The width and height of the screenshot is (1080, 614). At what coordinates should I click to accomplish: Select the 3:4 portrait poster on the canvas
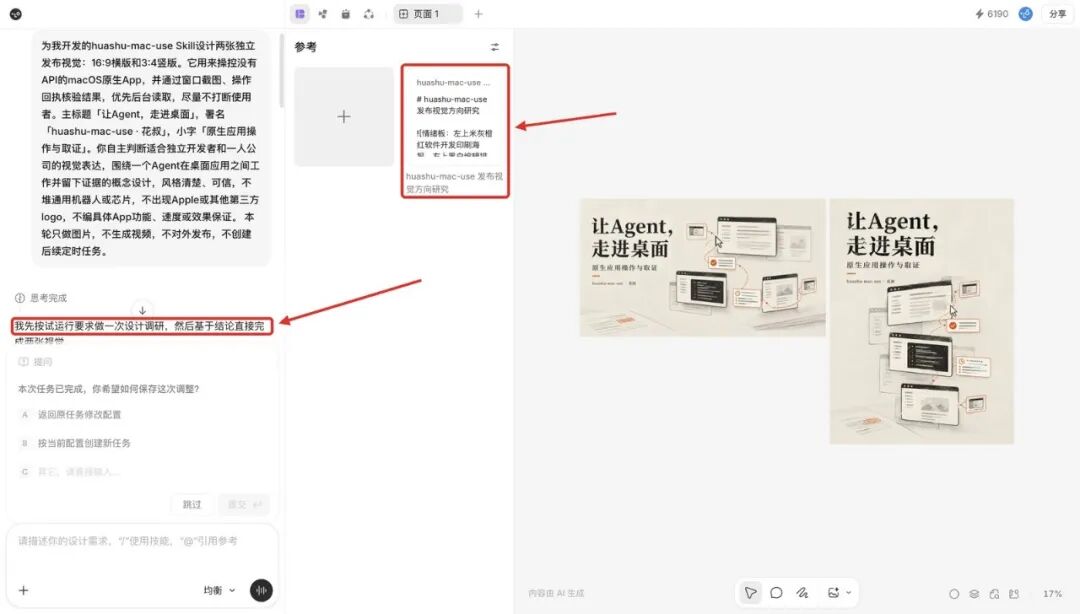(x=922, y=321)
